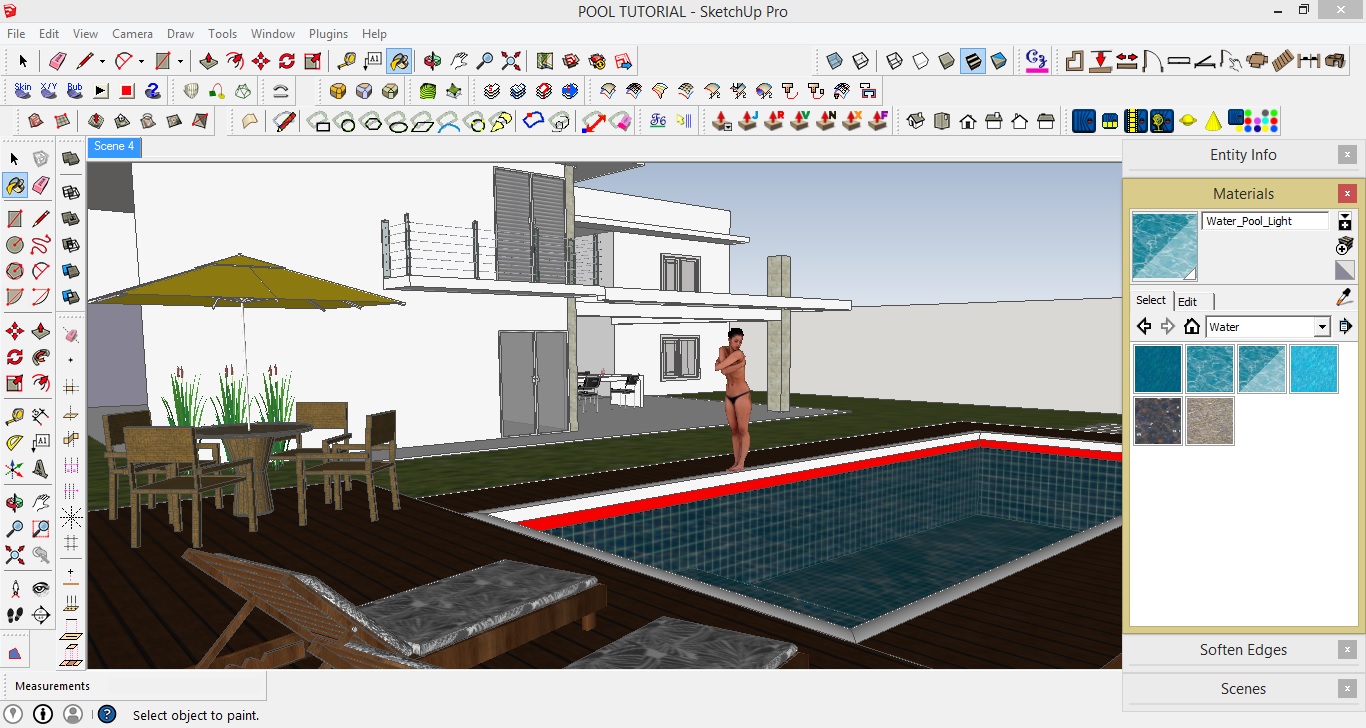Open the Water materials collection dropdown
Image resolution: width=1366 pixels, height=728 pixels.
click(x=1322, y=326)
